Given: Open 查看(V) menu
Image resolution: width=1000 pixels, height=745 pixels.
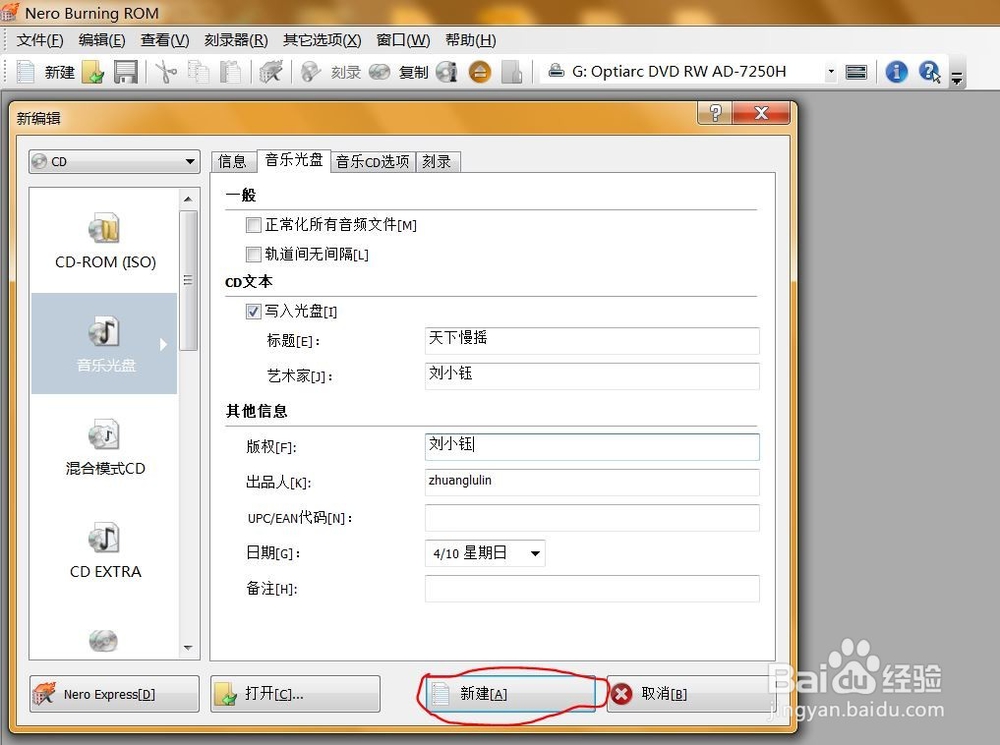Looking at the screenshot, I should [165, 40].
